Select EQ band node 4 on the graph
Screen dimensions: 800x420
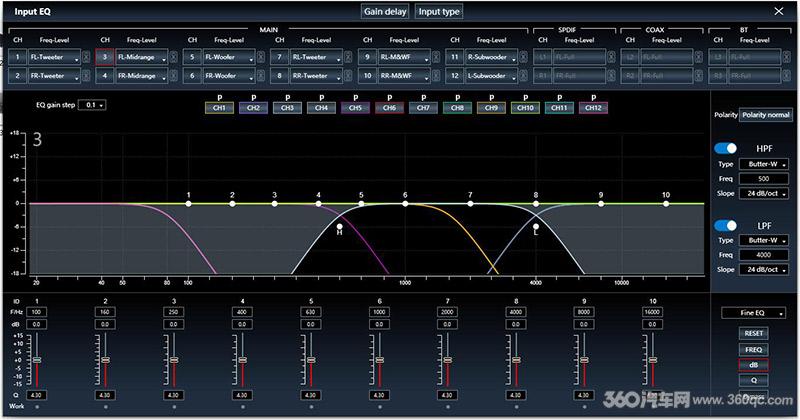coord(318,204)
